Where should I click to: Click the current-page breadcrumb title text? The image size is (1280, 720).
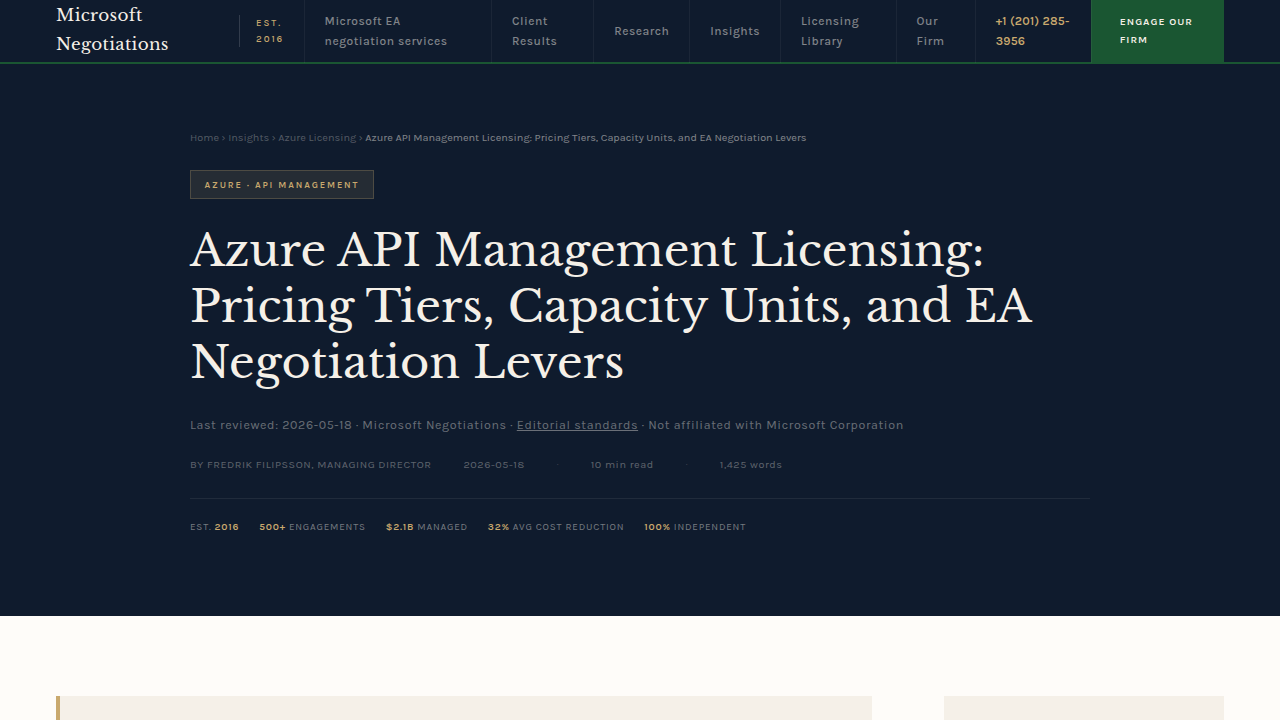[x=586, y=138]
